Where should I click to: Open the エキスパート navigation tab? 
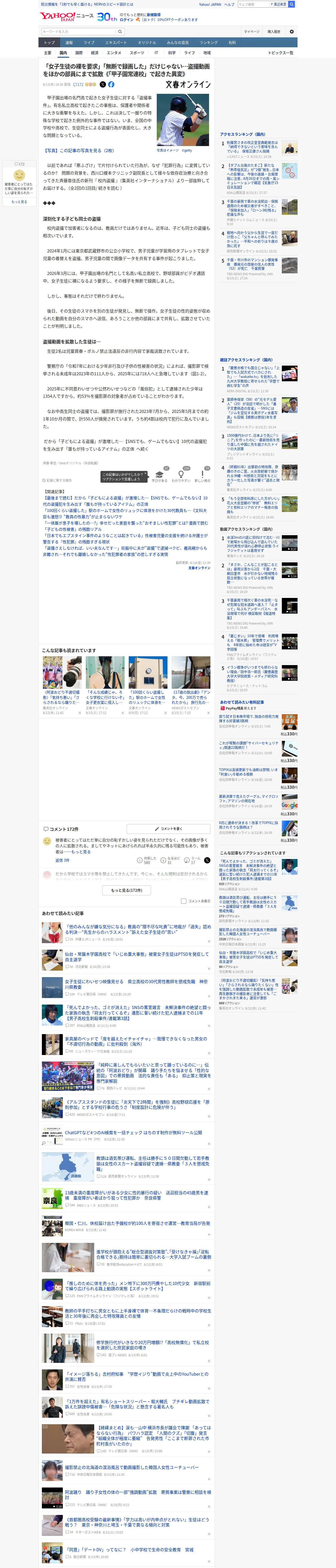(116, 43)
